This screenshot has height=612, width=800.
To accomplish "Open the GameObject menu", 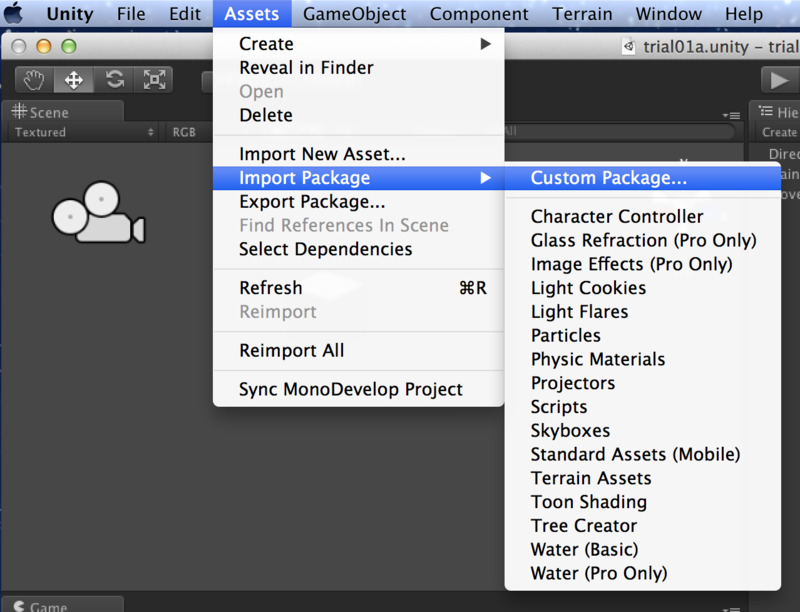I will click(x=355, y=14).
